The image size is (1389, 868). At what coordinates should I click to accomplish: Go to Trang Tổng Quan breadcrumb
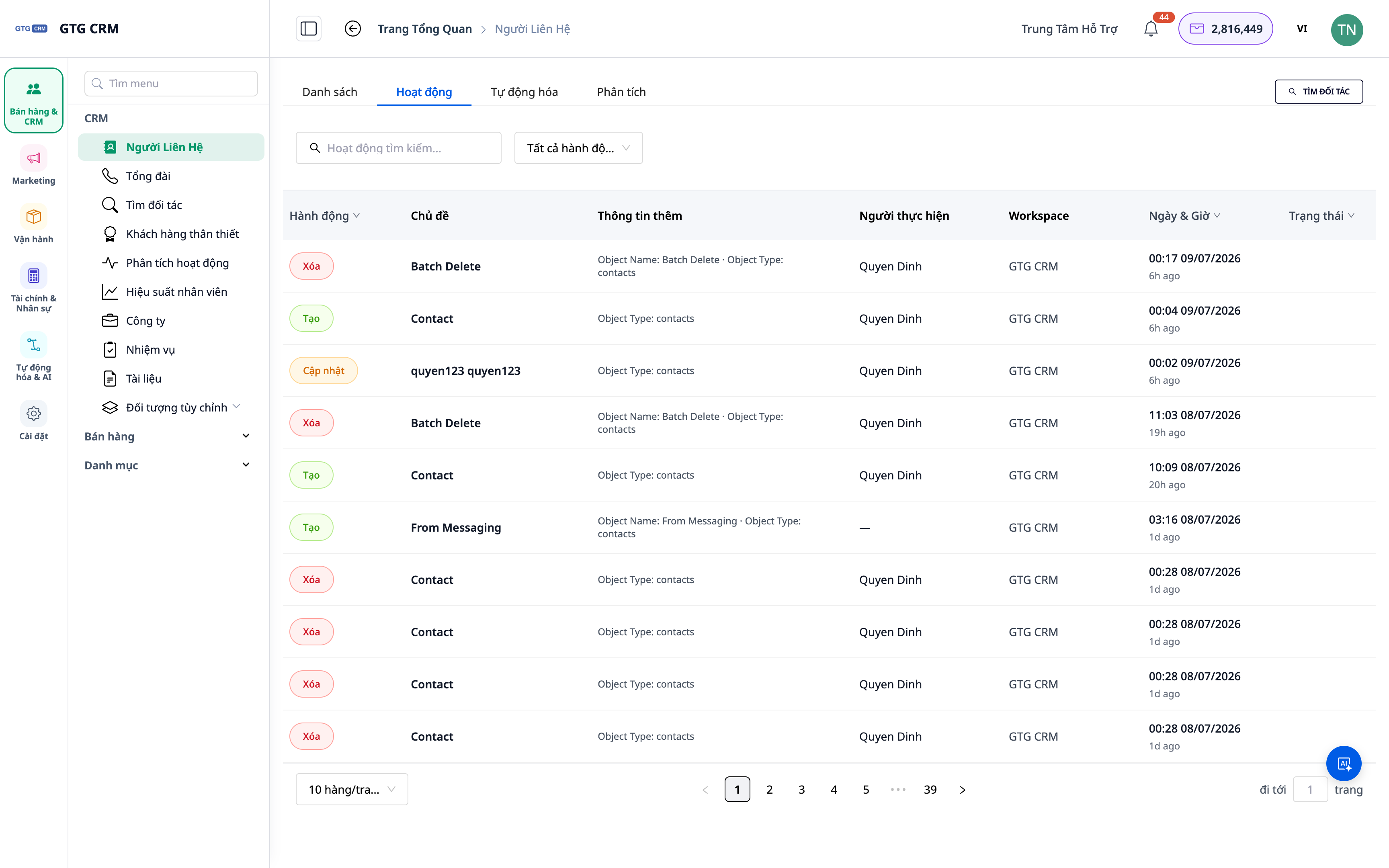(x=425, y=29)
